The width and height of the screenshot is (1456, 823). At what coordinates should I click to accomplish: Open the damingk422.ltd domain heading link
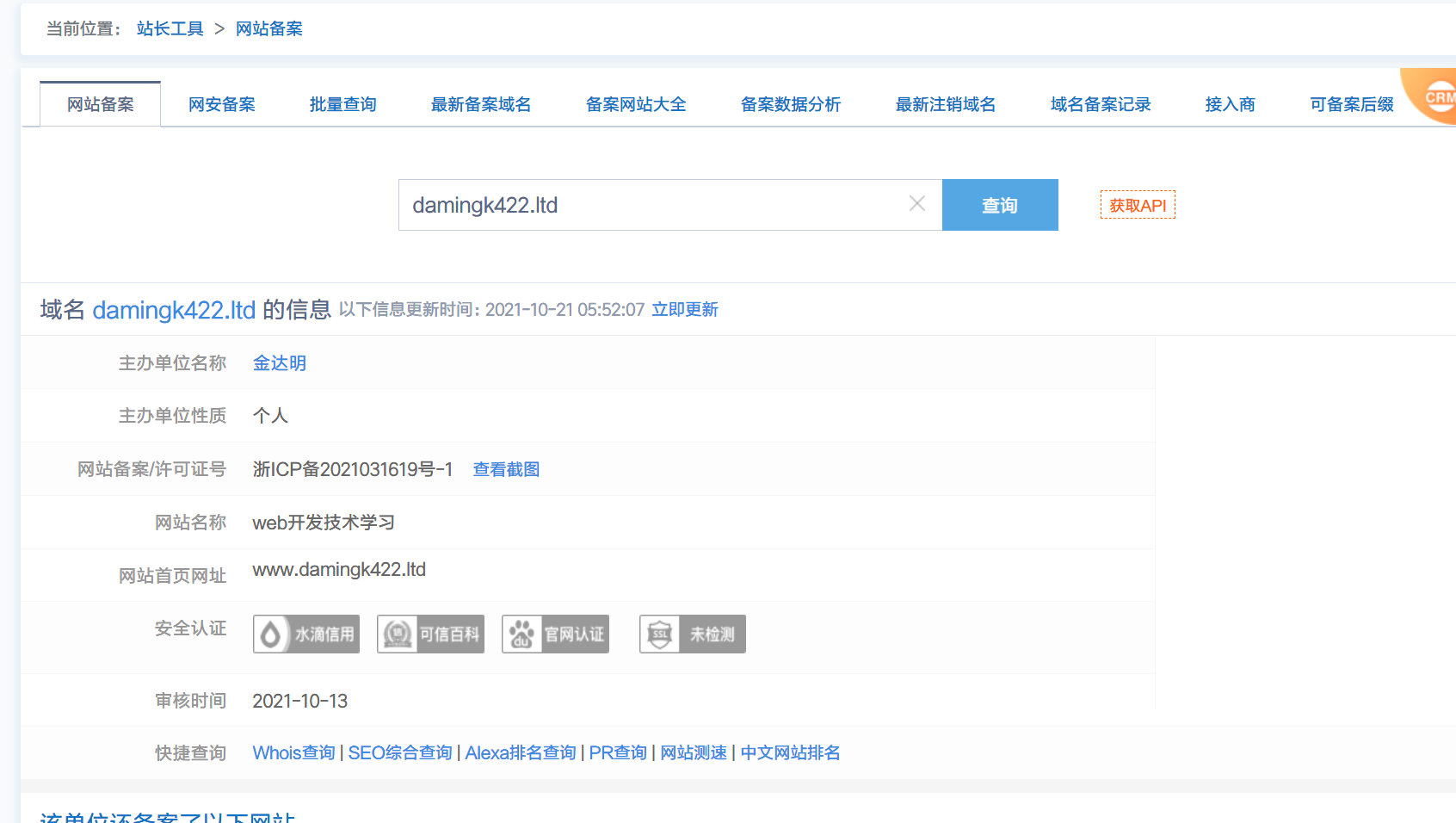[x=174, y=310]
